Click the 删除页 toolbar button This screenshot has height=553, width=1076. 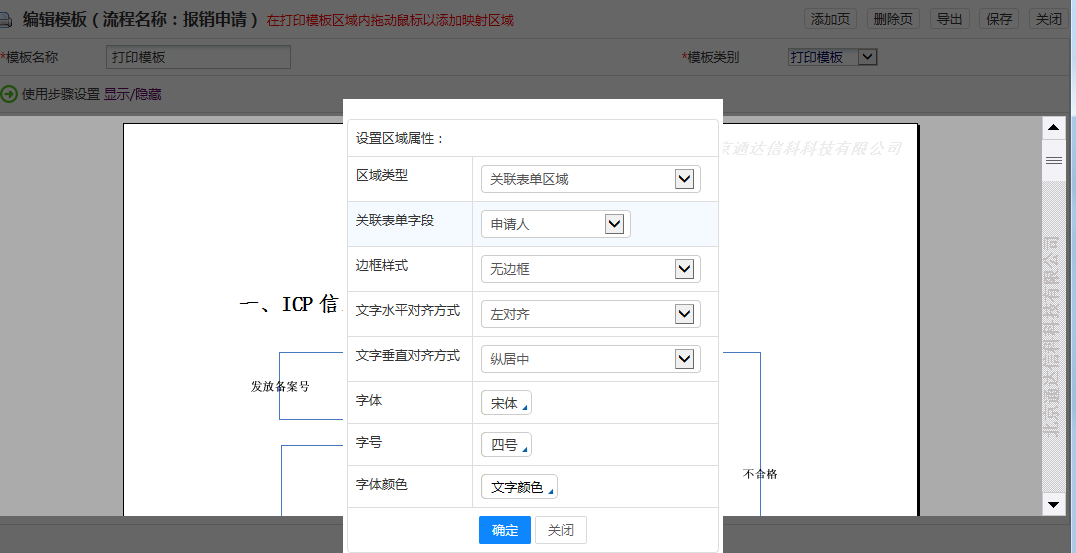point(893,19)
